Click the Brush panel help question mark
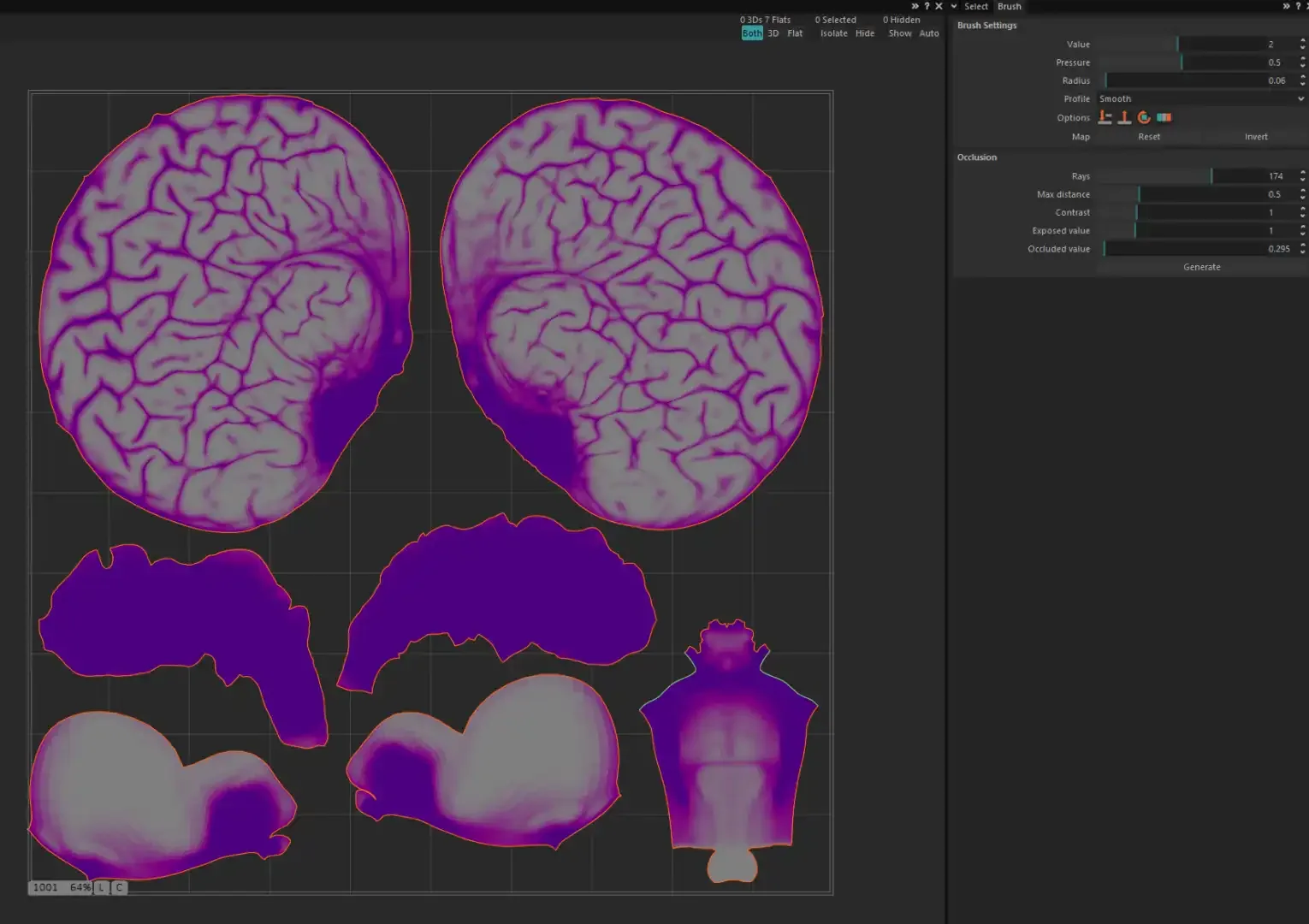1309x924 pixels. click(1297, 6)
